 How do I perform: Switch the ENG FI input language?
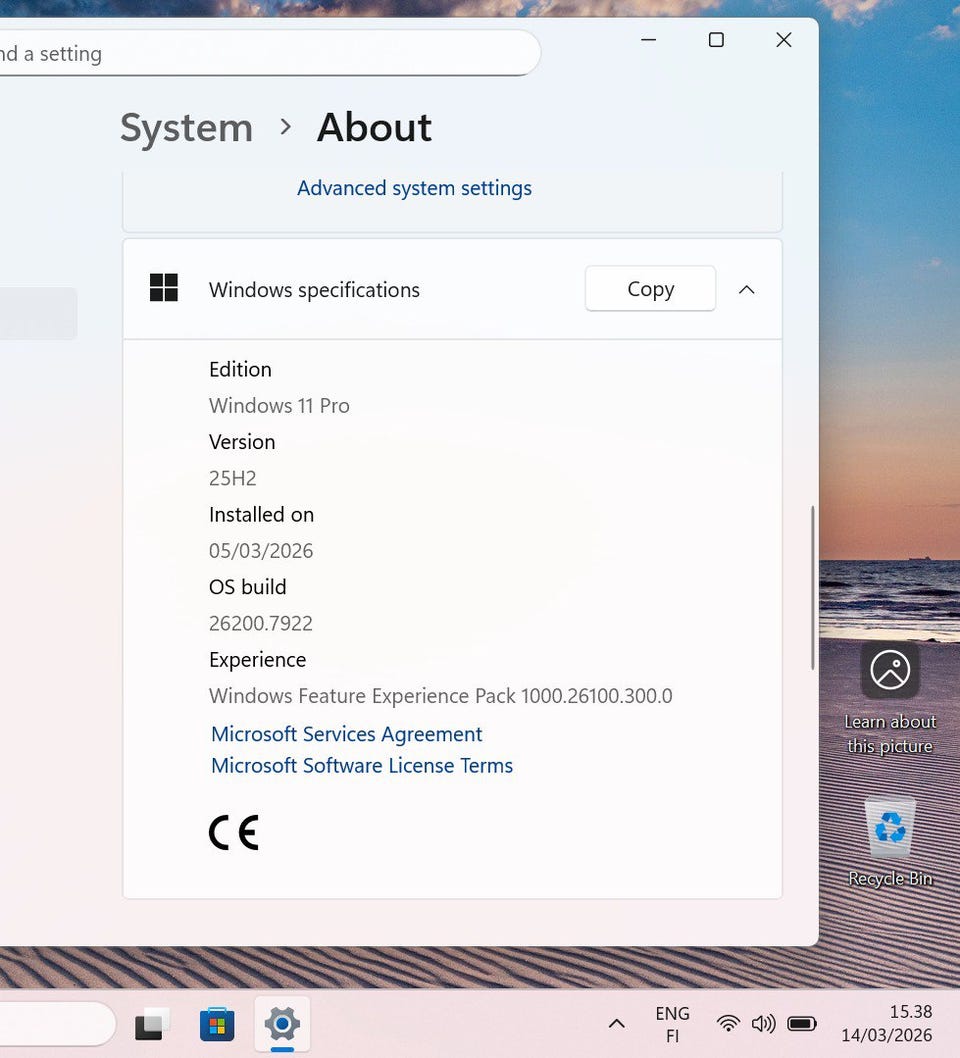[673, 1024]
